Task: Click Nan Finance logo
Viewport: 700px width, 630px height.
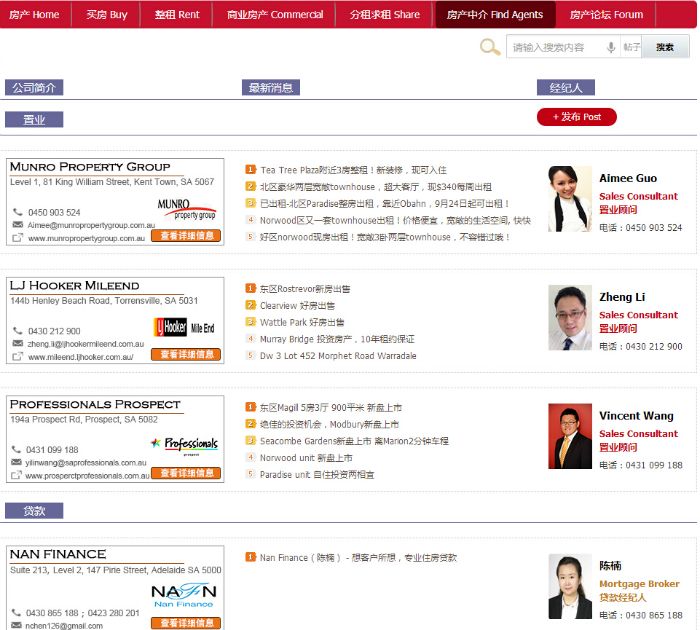Action: tap(183, 596)
